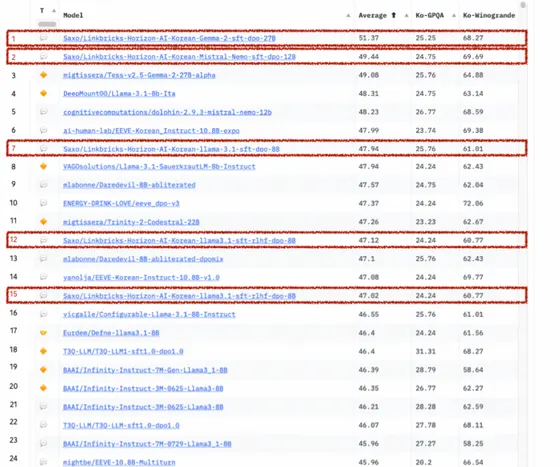560x467 pixels.
Task: Open the Saxo/Linkbricks-Horizon-AI-Korean-Gemma-2-sft-dpo-27B link
Action: coord(169,38)
